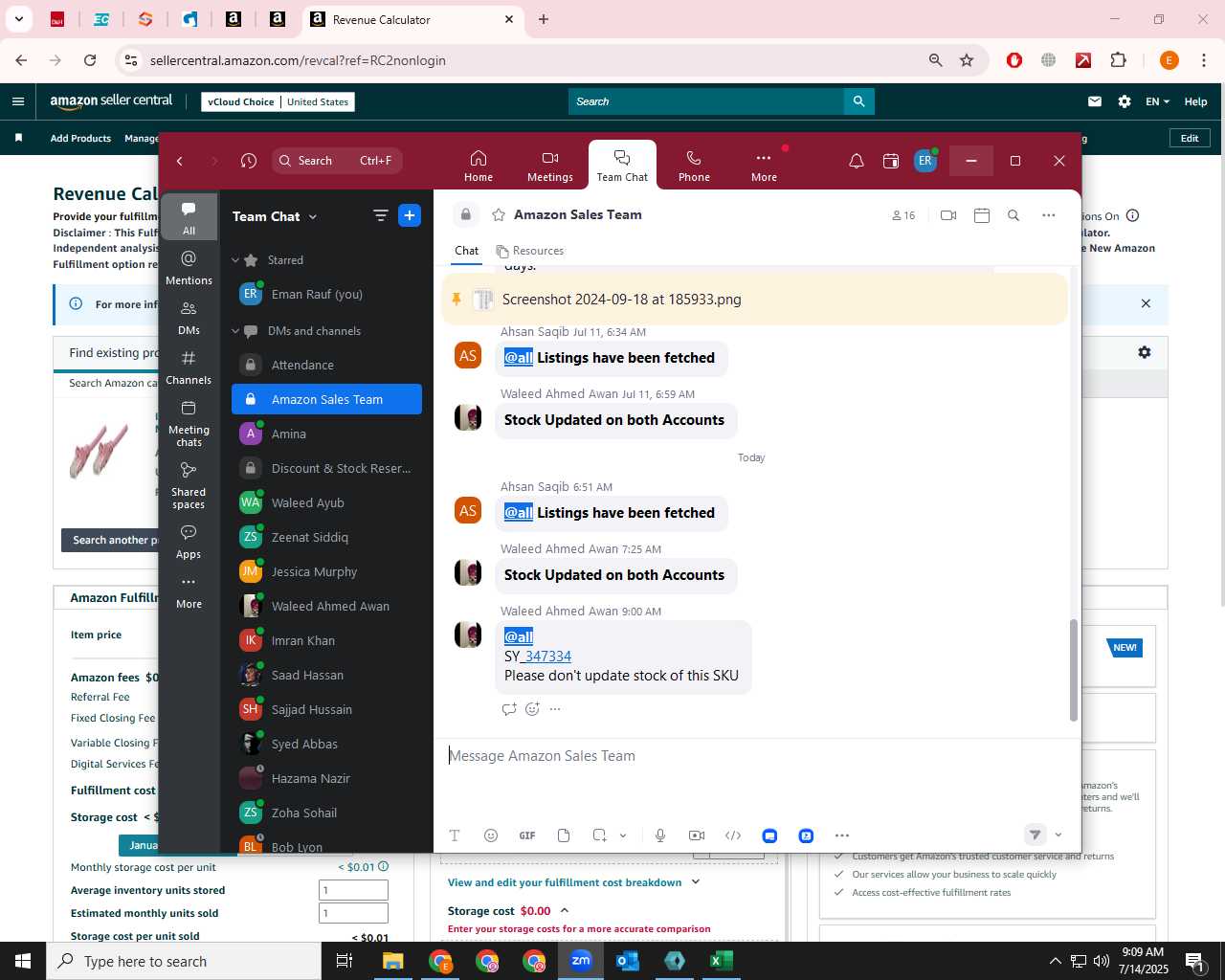The height and width of the screenshot is (980, 1225).
Task: Open the Mentions sidebar section
Action: 189,268
